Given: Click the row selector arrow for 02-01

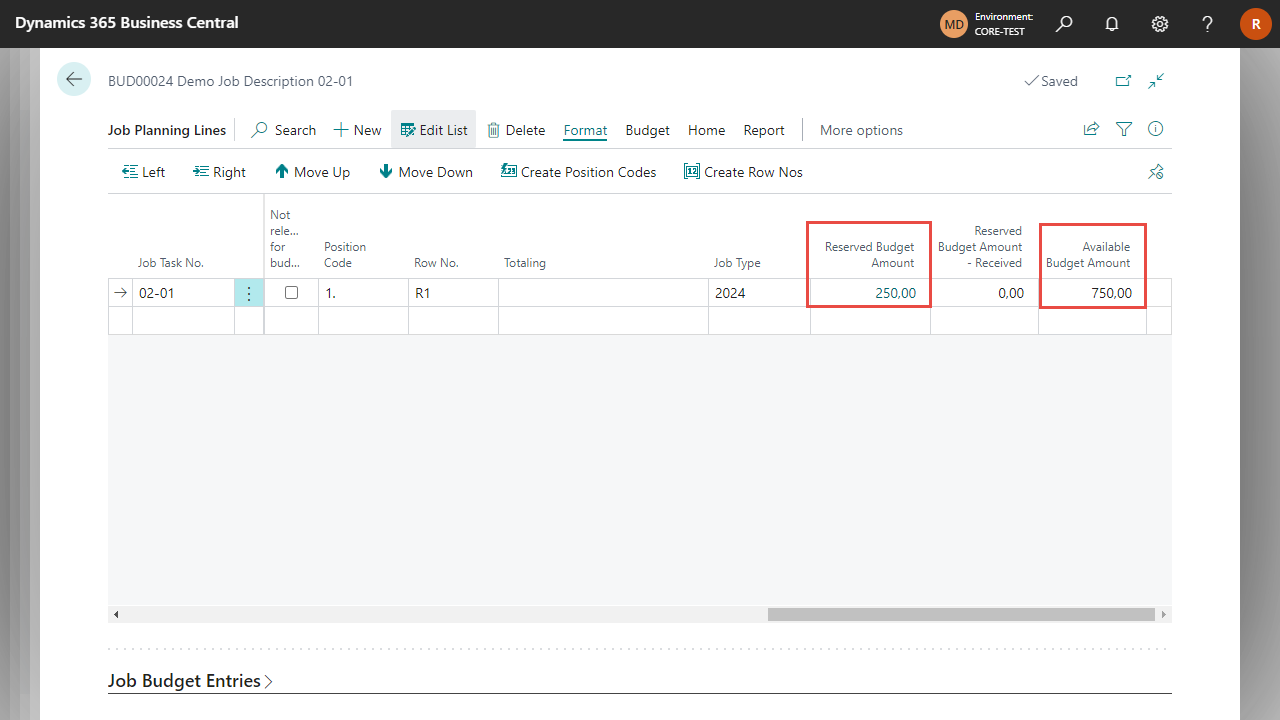Looking at the screenshot, I should coord(120,293).
